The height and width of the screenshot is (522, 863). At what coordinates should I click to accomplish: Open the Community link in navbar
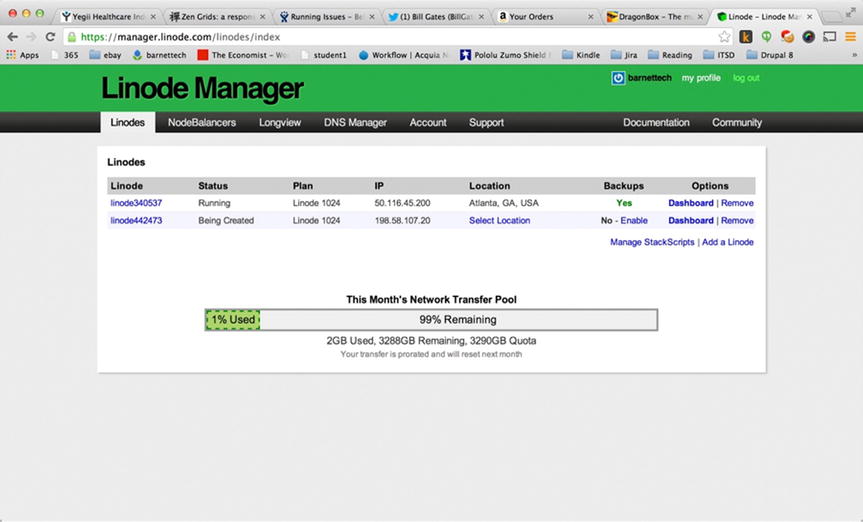pos(736,122)
